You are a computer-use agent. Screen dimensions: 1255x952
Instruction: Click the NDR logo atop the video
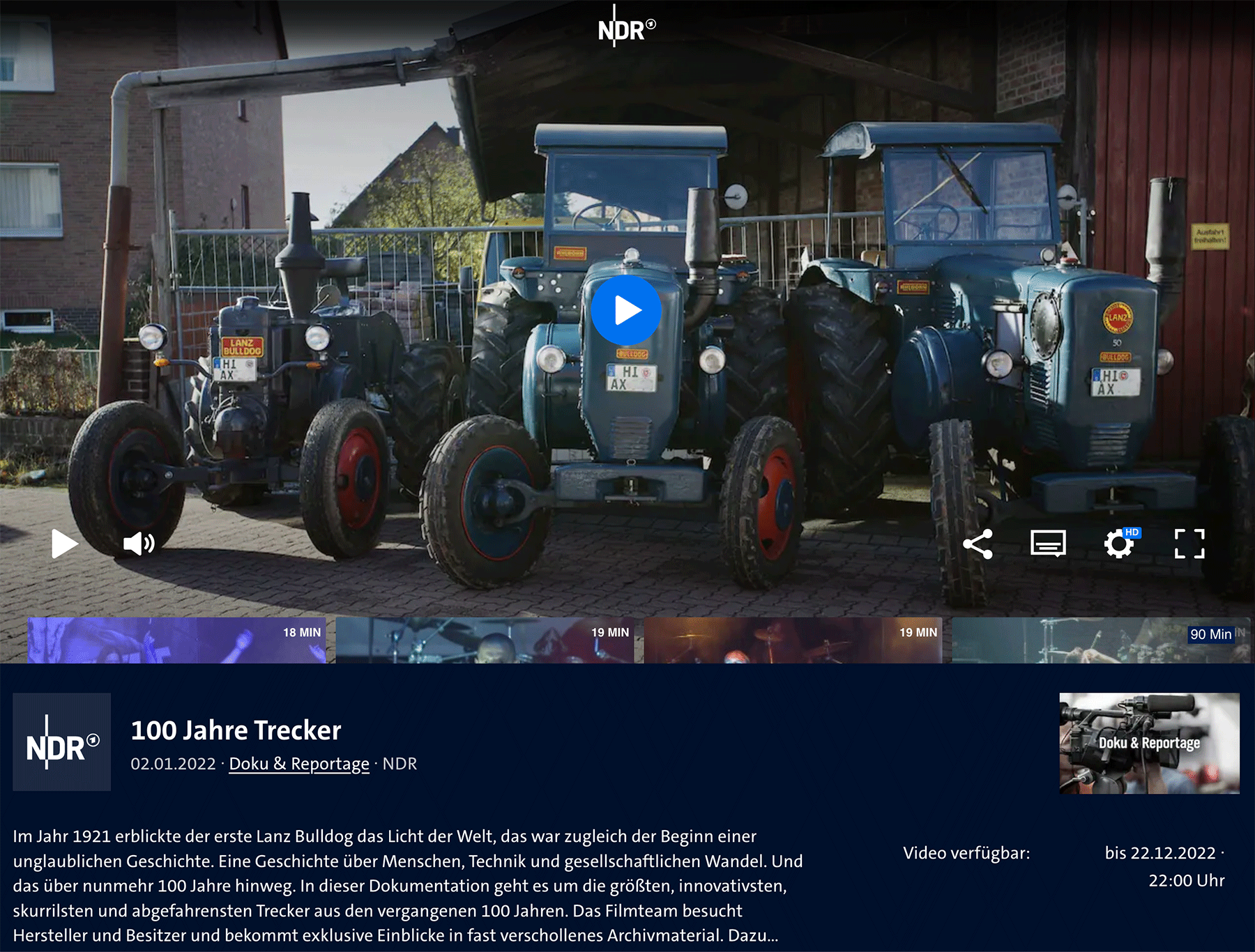click(627, 28)
